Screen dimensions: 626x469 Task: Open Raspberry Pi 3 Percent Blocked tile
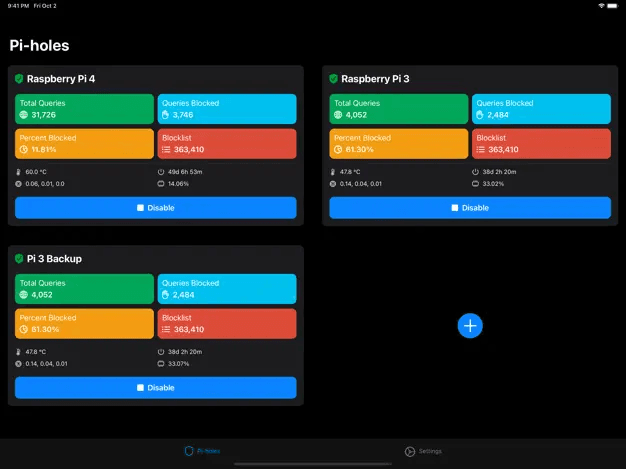point(399,144)
